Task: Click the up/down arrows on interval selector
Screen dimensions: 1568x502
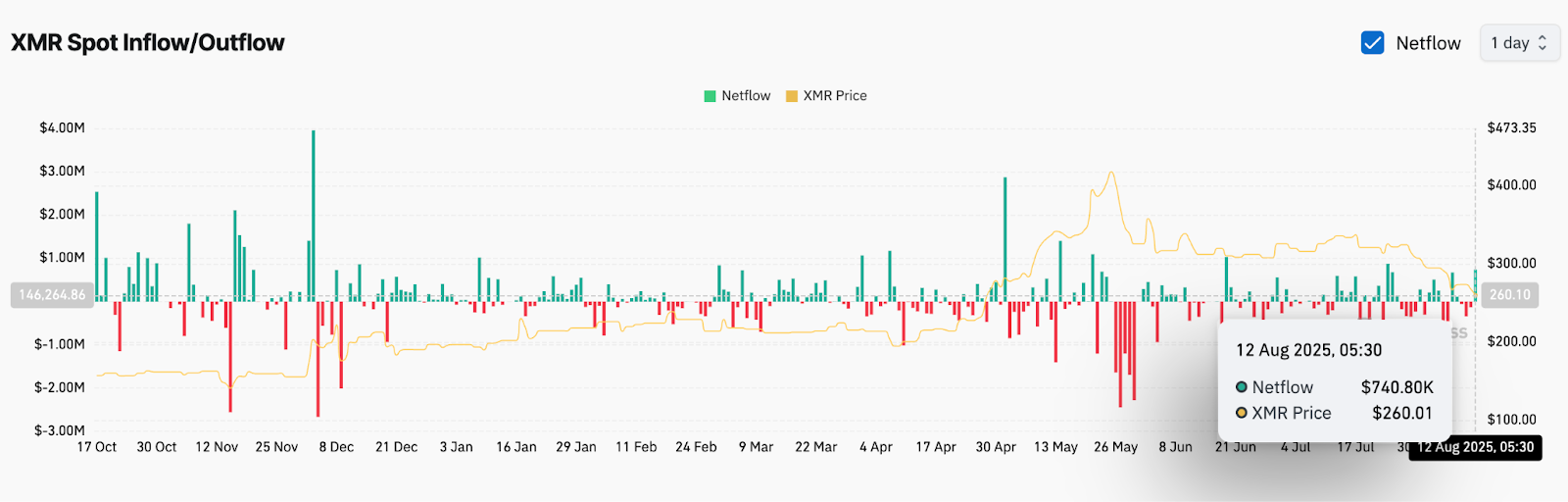Action: pos(1543,43)
